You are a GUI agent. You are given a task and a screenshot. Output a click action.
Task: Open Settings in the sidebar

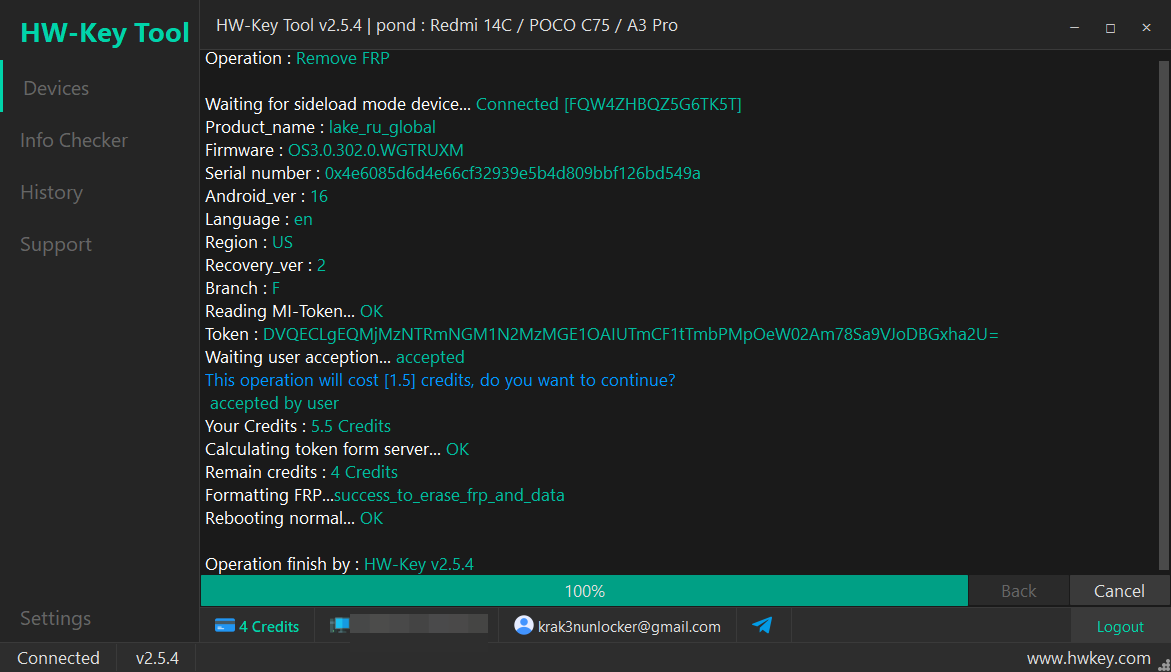point(55,618)
